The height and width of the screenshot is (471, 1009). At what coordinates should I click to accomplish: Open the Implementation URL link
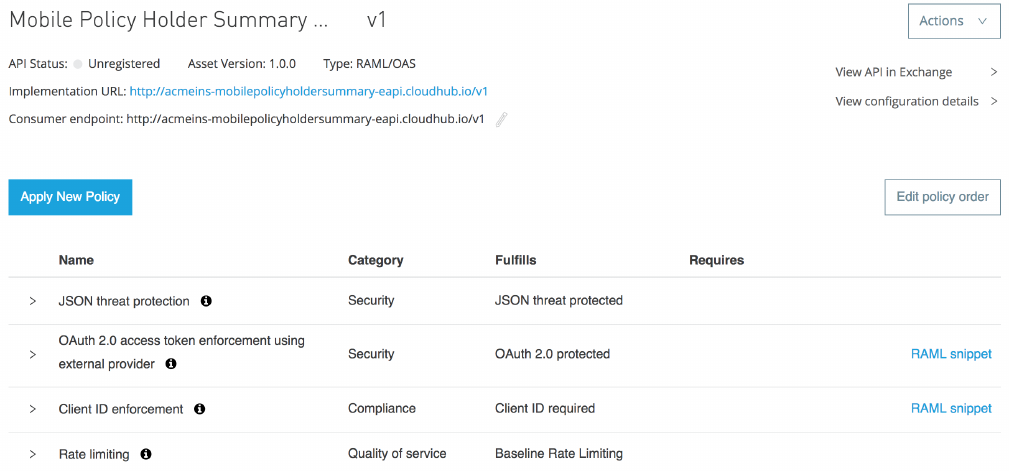click(x=308, y=91)
